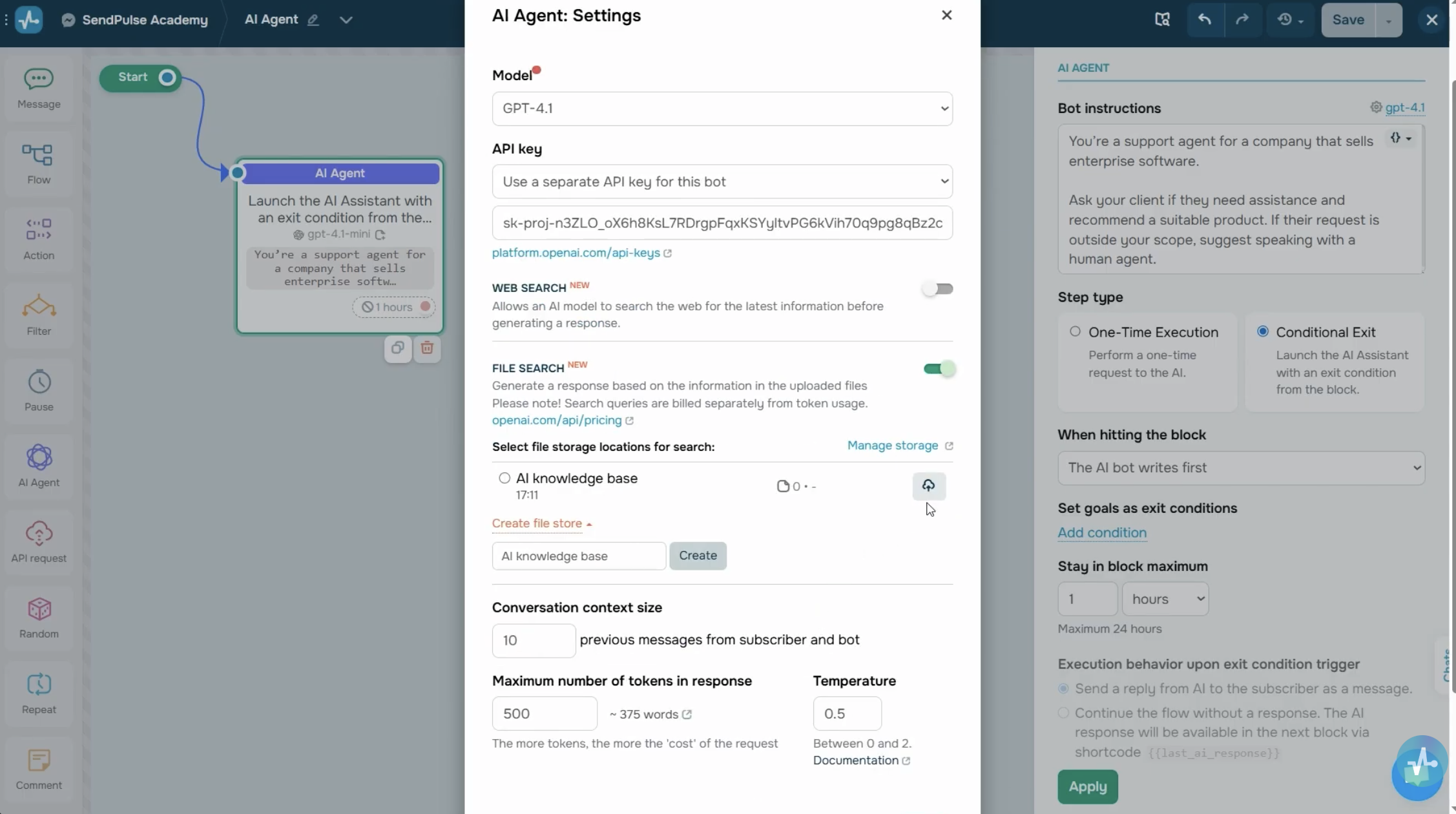
Task: Redo the last change
Action: pyautogui.click(x=1242, y=19)
